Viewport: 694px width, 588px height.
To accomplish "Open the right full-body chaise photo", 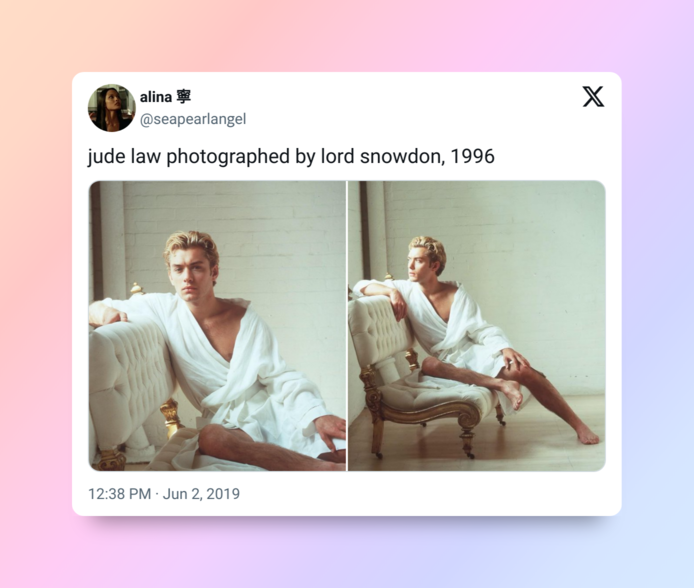I will coord(477,326).
